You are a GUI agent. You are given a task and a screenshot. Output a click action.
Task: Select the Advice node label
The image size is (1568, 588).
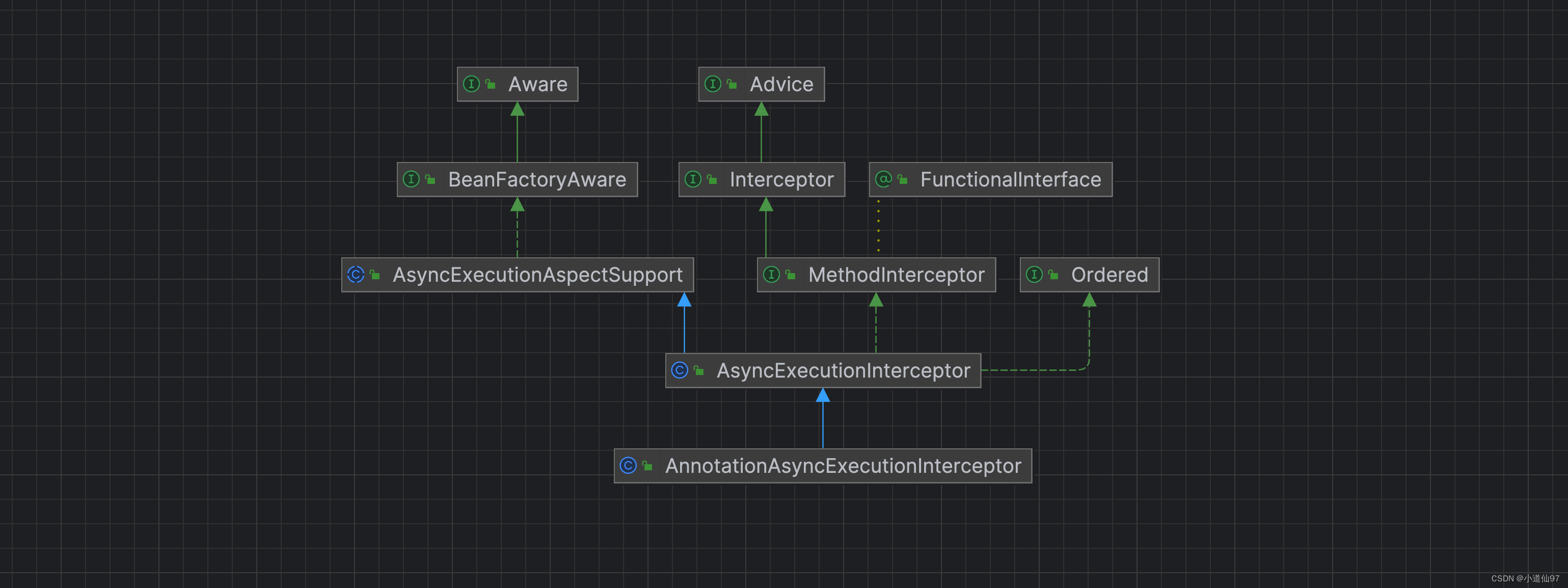[x=781, y=84]
